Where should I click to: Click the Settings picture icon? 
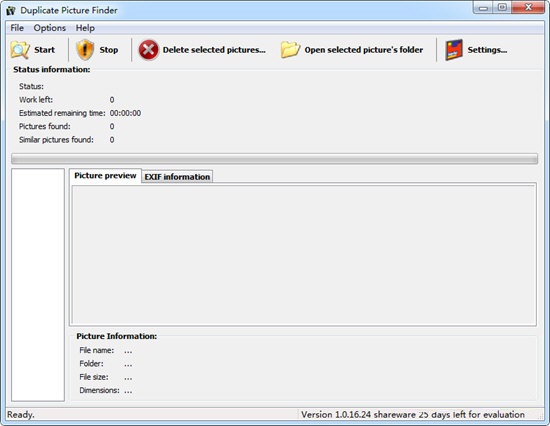point(454,50)
